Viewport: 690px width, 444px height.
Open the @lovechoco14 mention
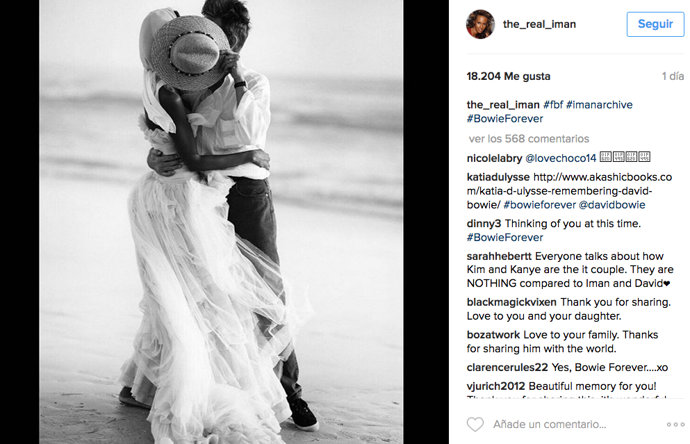click(x=561, y=158)
